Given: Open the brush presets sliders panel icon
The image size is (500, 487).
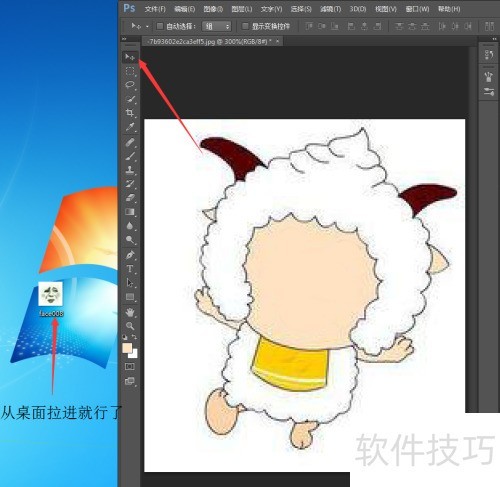Looking at the screenshot, I should [x=489, y=92].
